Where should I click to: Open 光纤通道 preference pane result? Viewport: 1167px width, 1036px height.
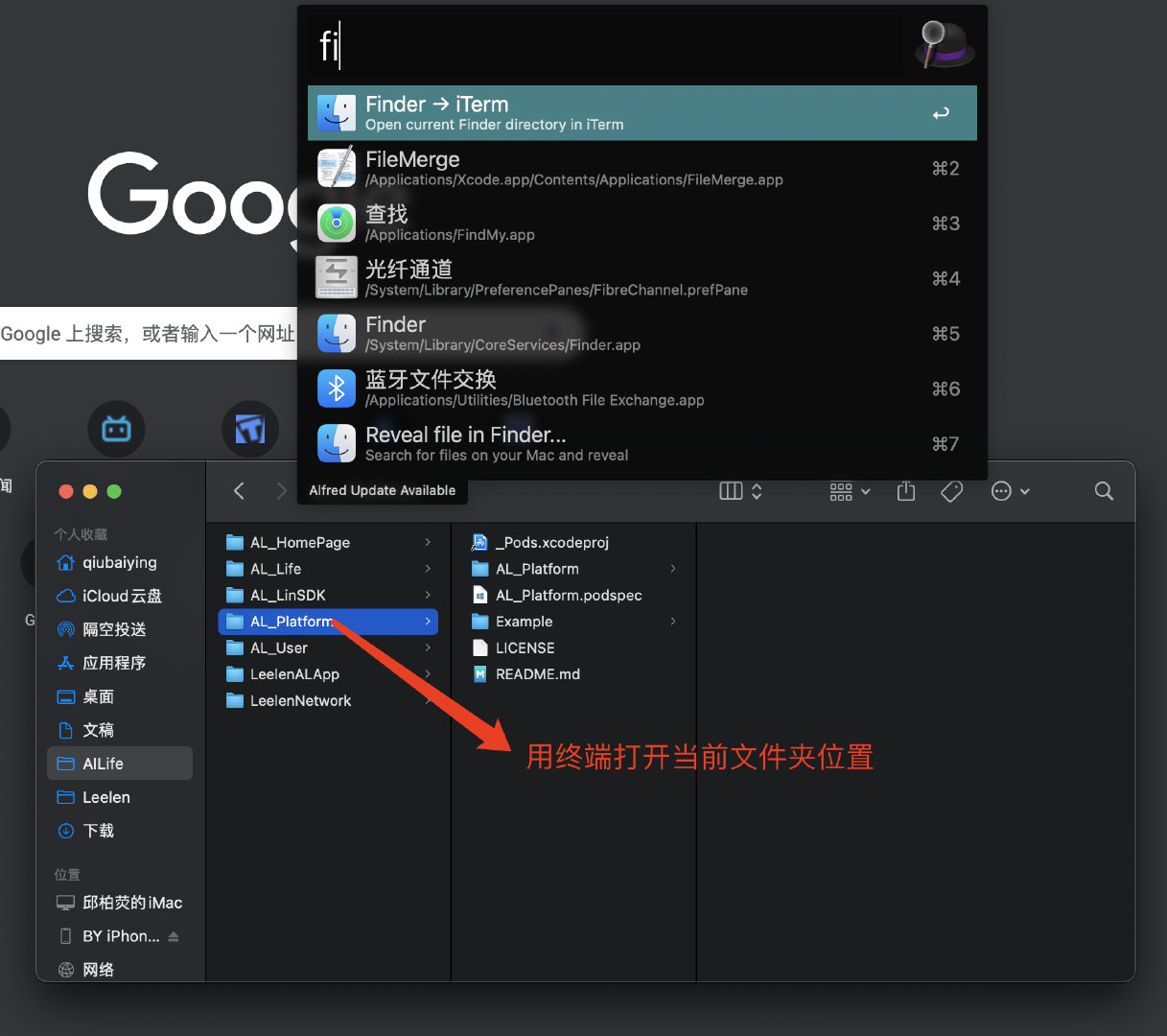pos(642,278)
